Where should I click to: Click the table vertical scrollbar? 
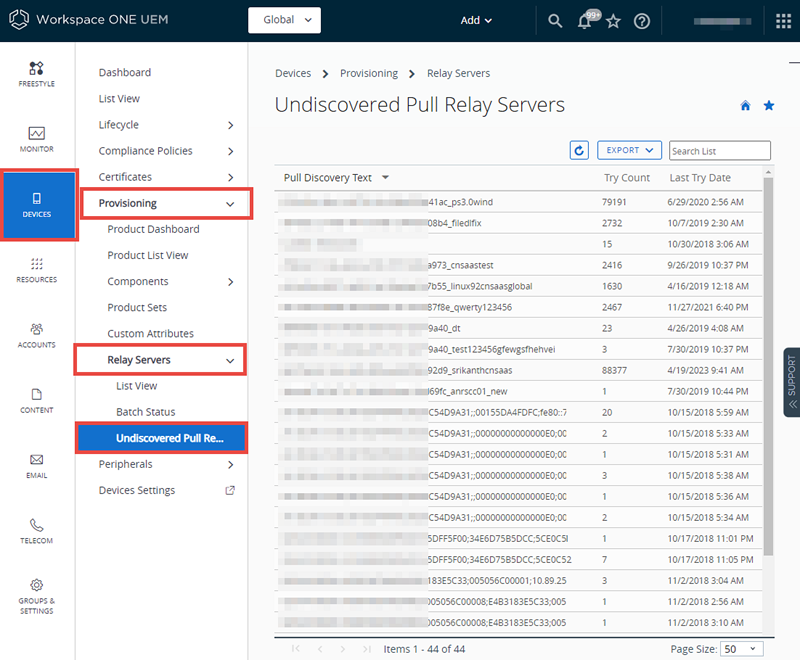768,366
